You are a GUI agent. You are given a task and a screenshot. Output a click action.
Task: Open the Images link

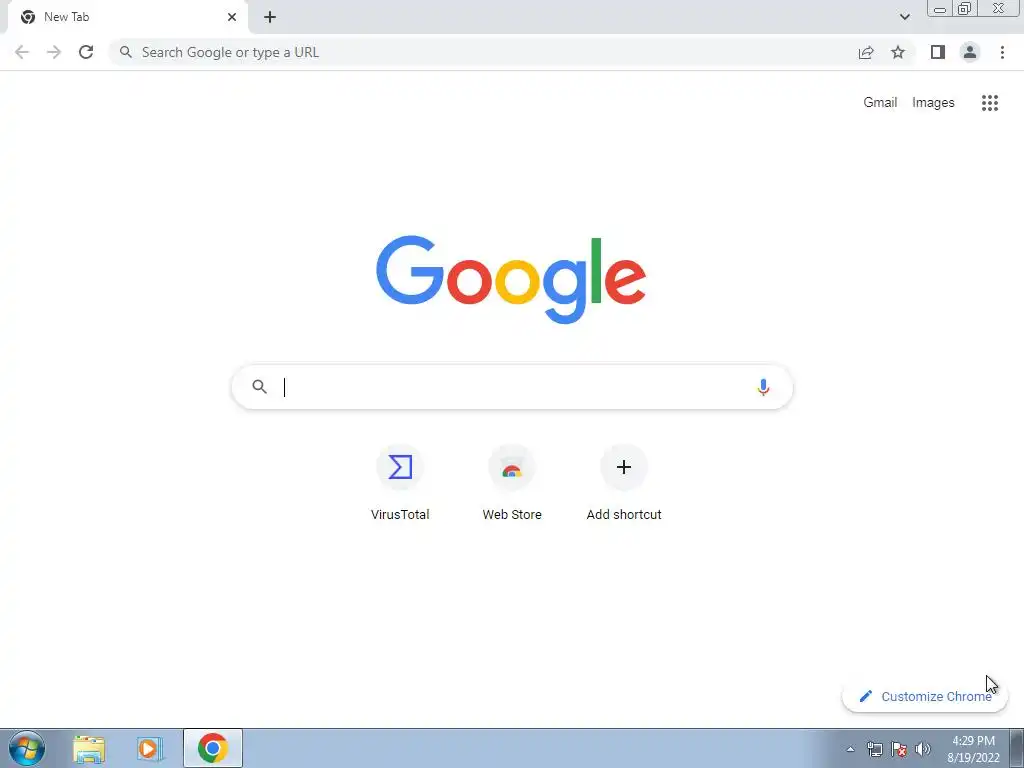point(933,103)
